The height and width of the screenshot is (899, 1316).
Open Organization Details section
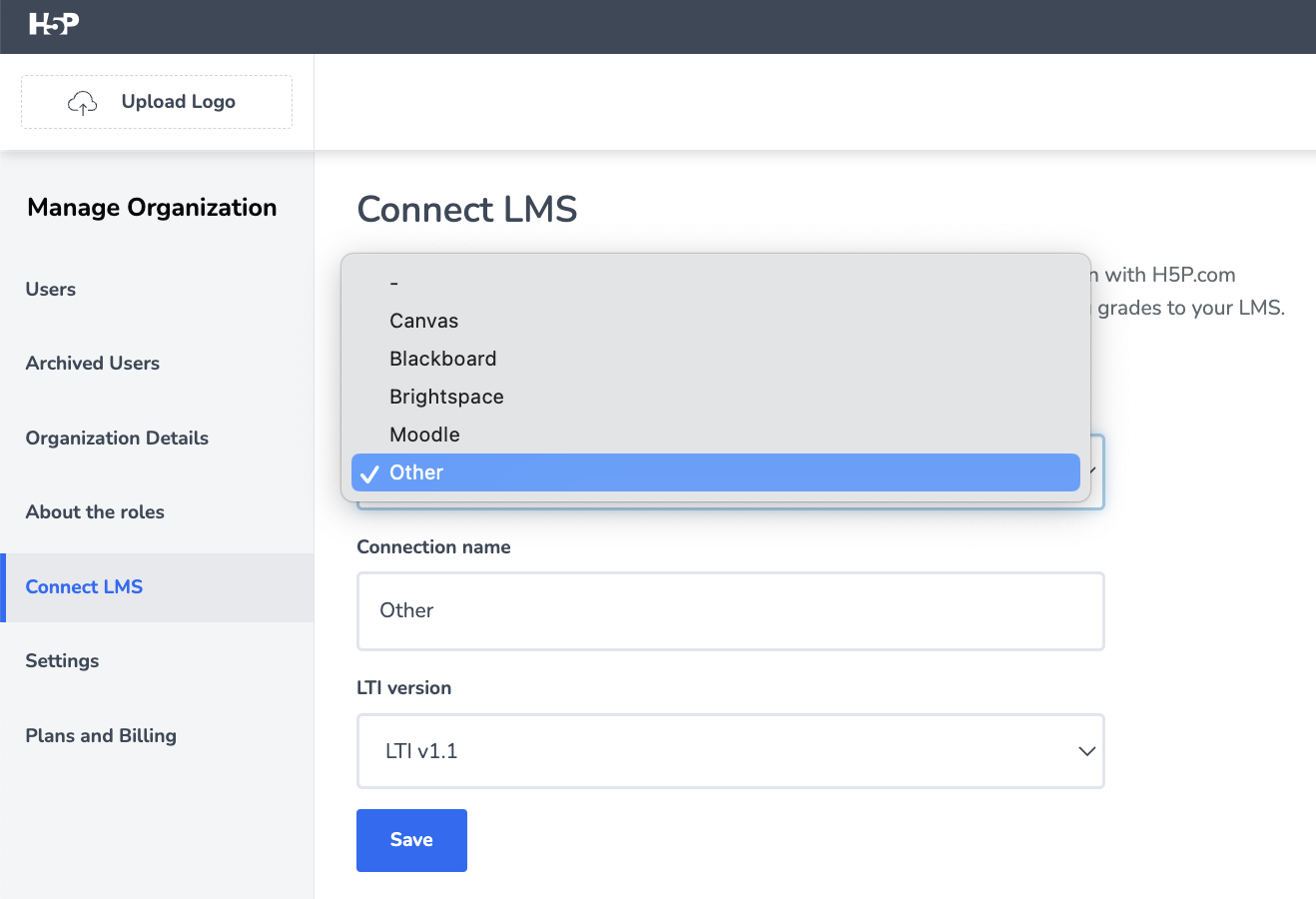pyautogui.click(x=117, y=438)
